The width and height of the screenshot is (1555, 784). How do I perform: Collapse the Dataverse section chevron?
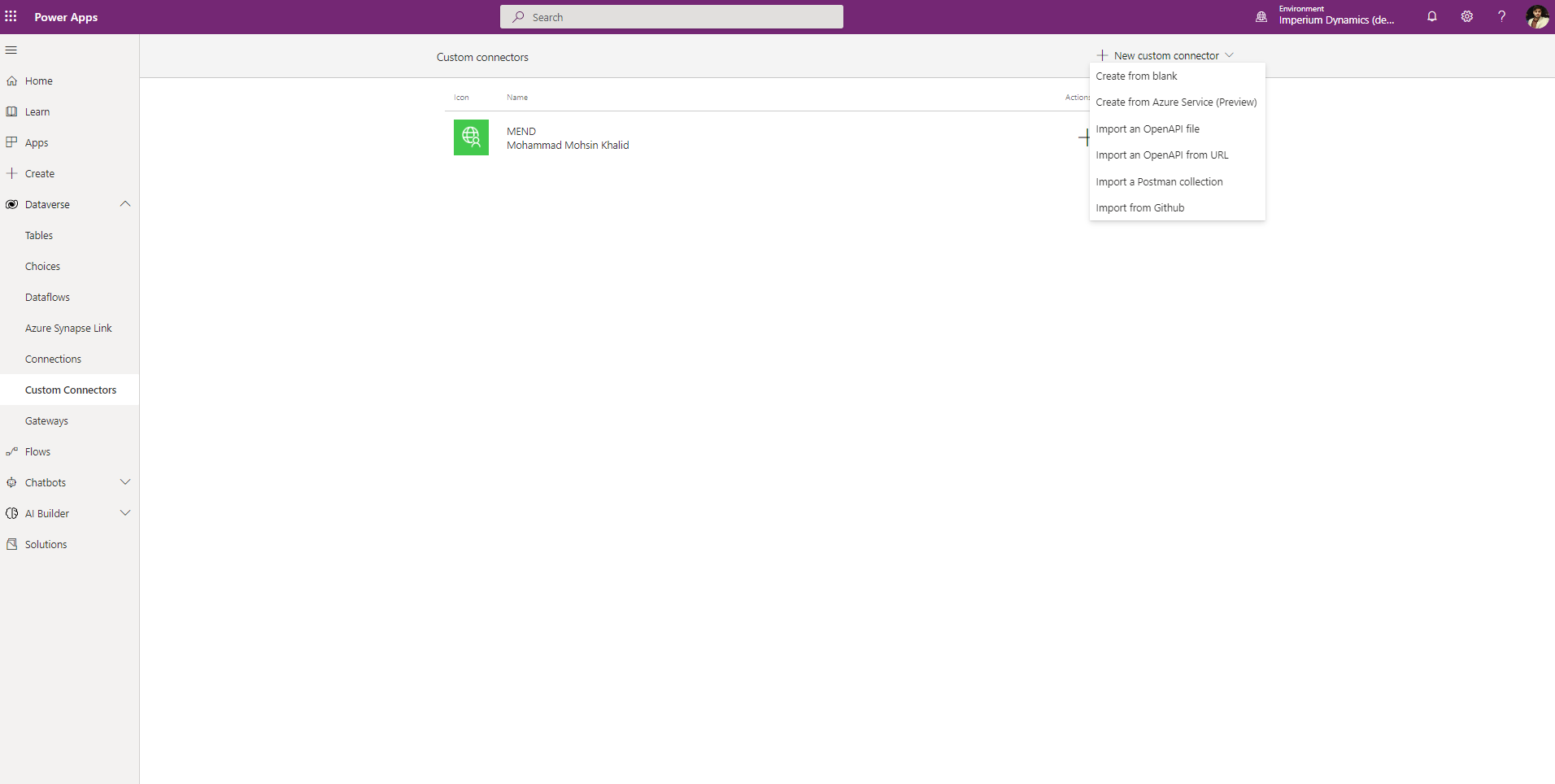[x=125, y=204]
